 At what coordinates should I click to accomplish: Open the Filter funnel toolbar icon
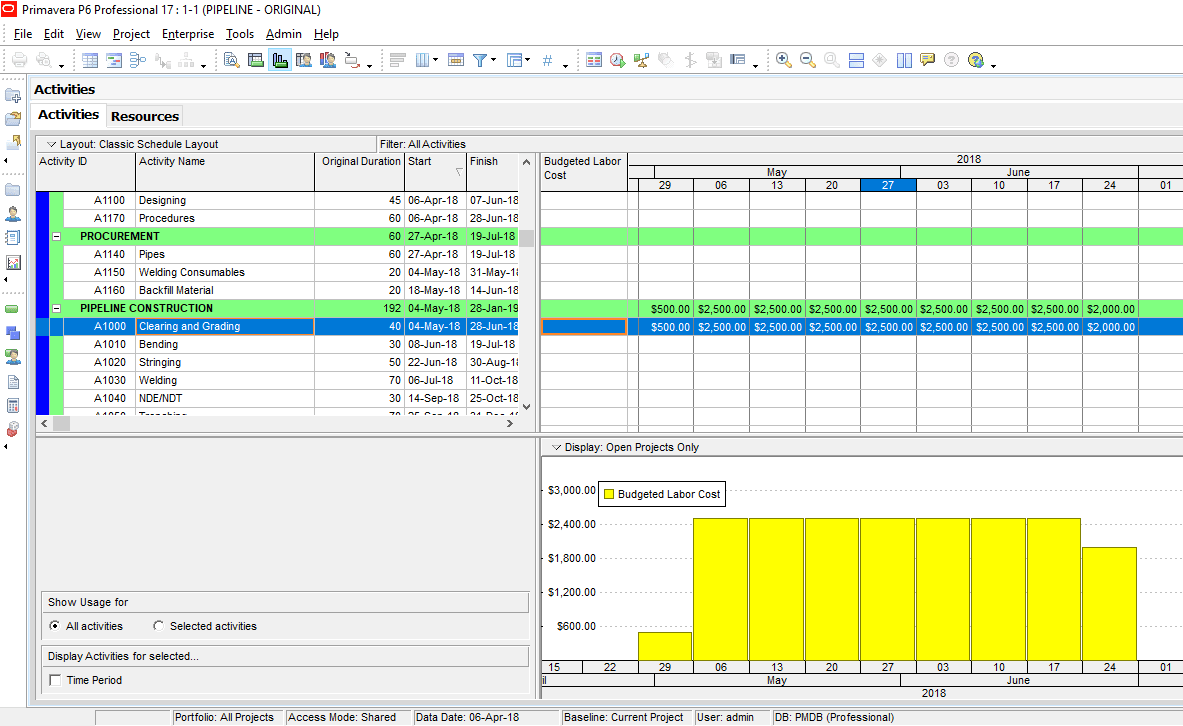click(481, 60)
